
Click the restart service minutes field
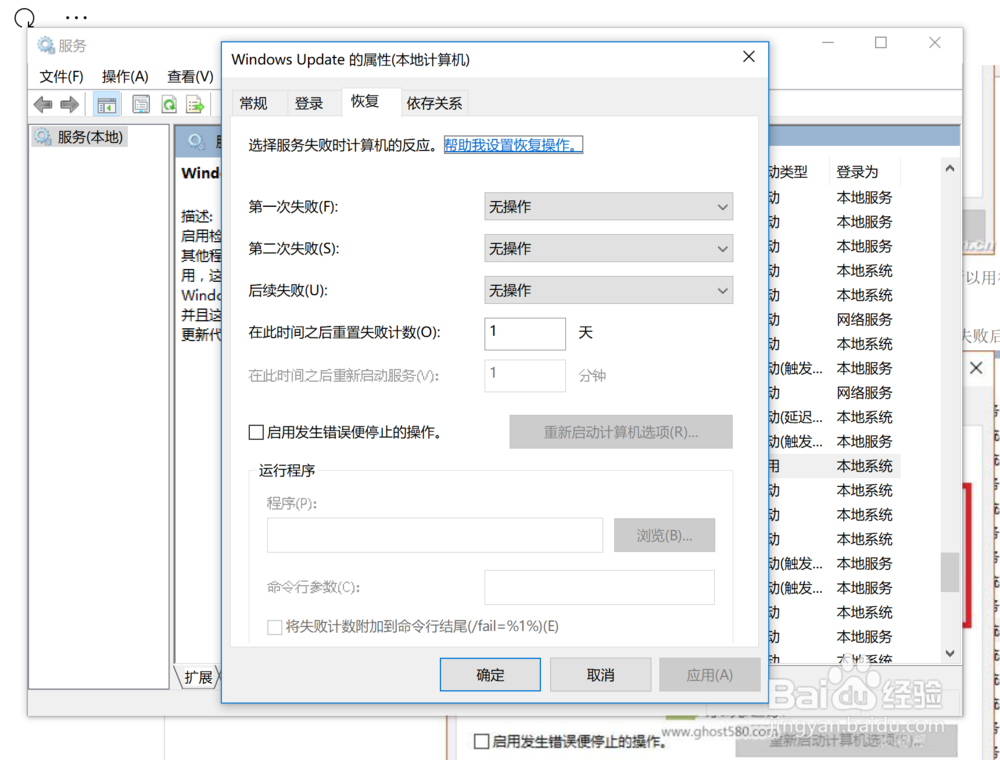525,376
